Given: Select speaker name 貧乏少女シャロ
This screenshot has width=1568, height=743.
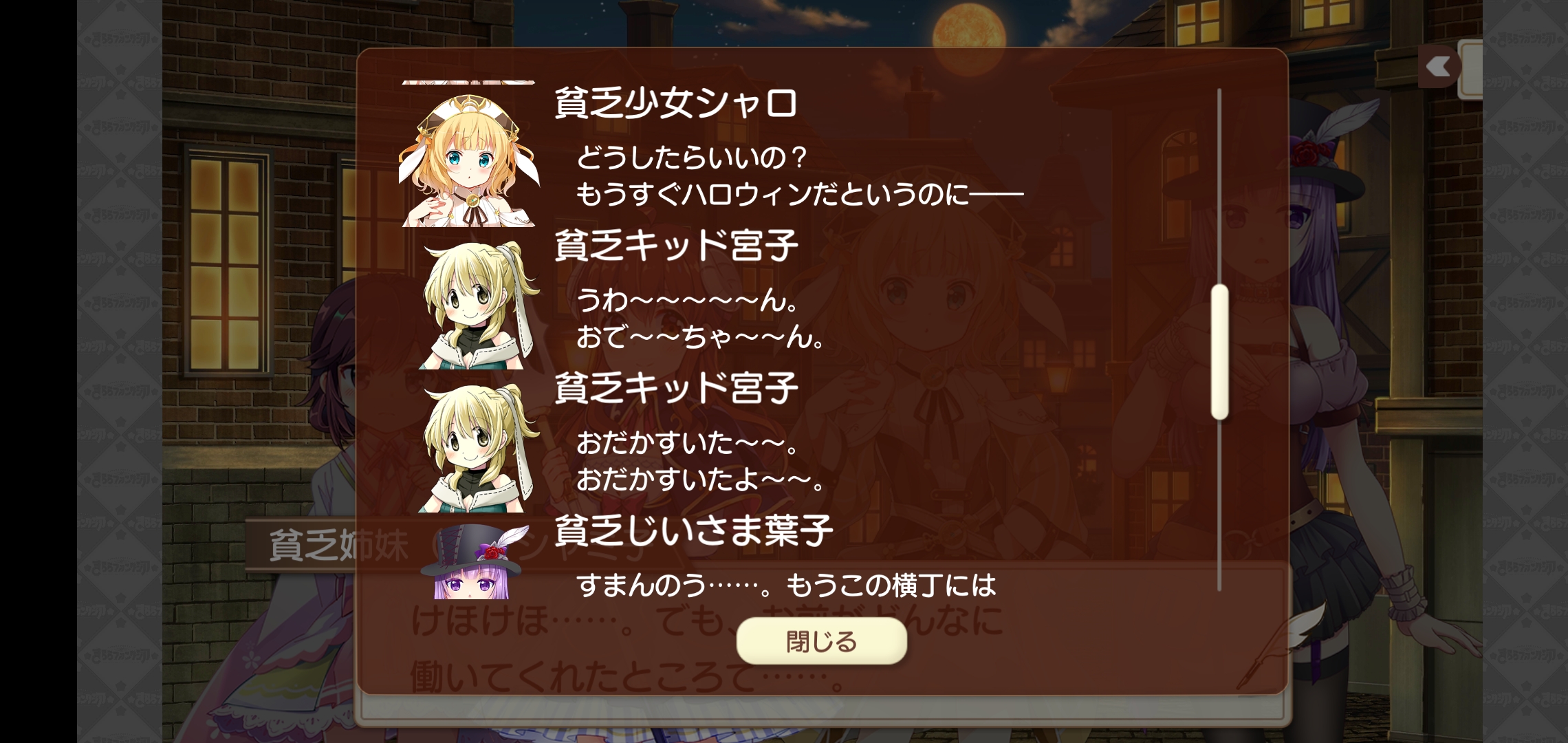Looking at the screenshot, I should point(676,104).
